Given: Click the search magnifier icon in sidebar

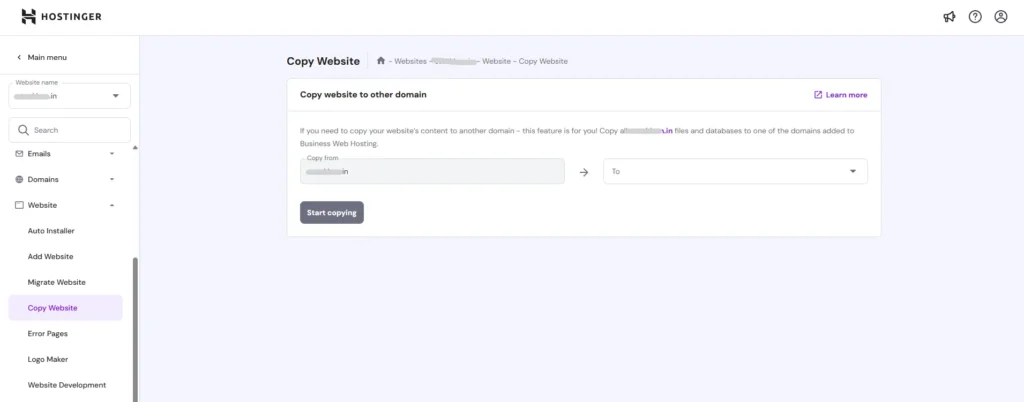Looking at the screenshot, I should (24, 130).
